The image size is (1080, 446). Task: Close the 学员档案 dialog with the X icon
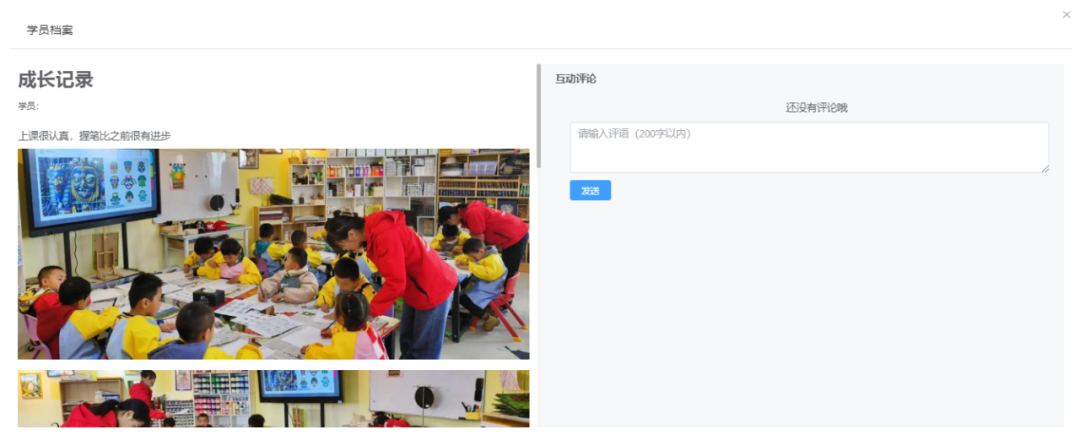pos(1066,14)
